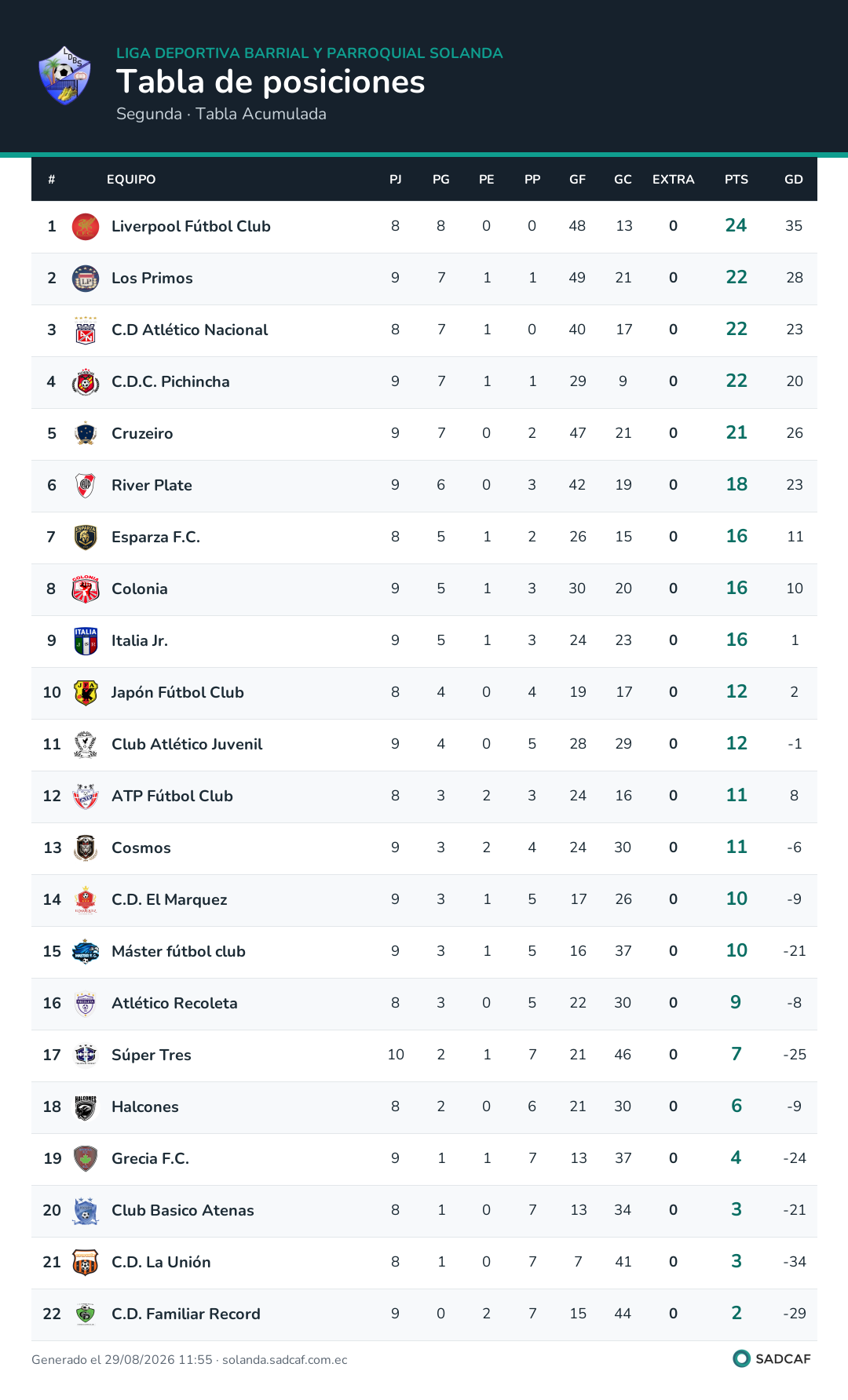Select the EQUIPO column header
The width and height of the screenshot is (848, 1400).
(x=131, y=180)
